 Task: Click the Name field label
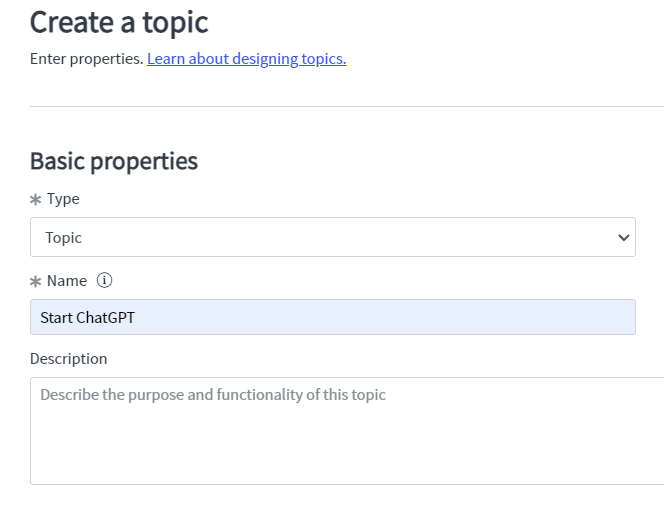(67, 281)
